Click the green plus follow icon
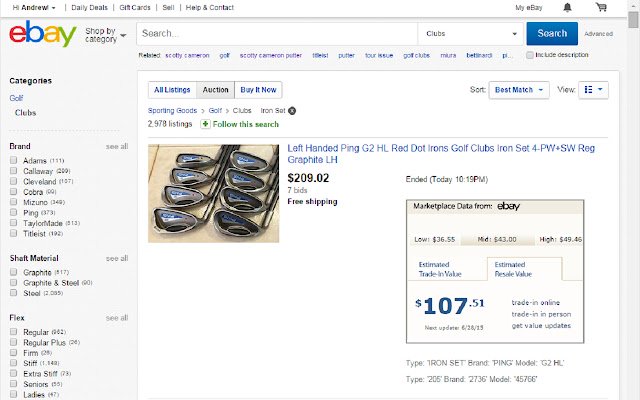The width and height of the screenshot is (640, 400). tap(205, 124)
